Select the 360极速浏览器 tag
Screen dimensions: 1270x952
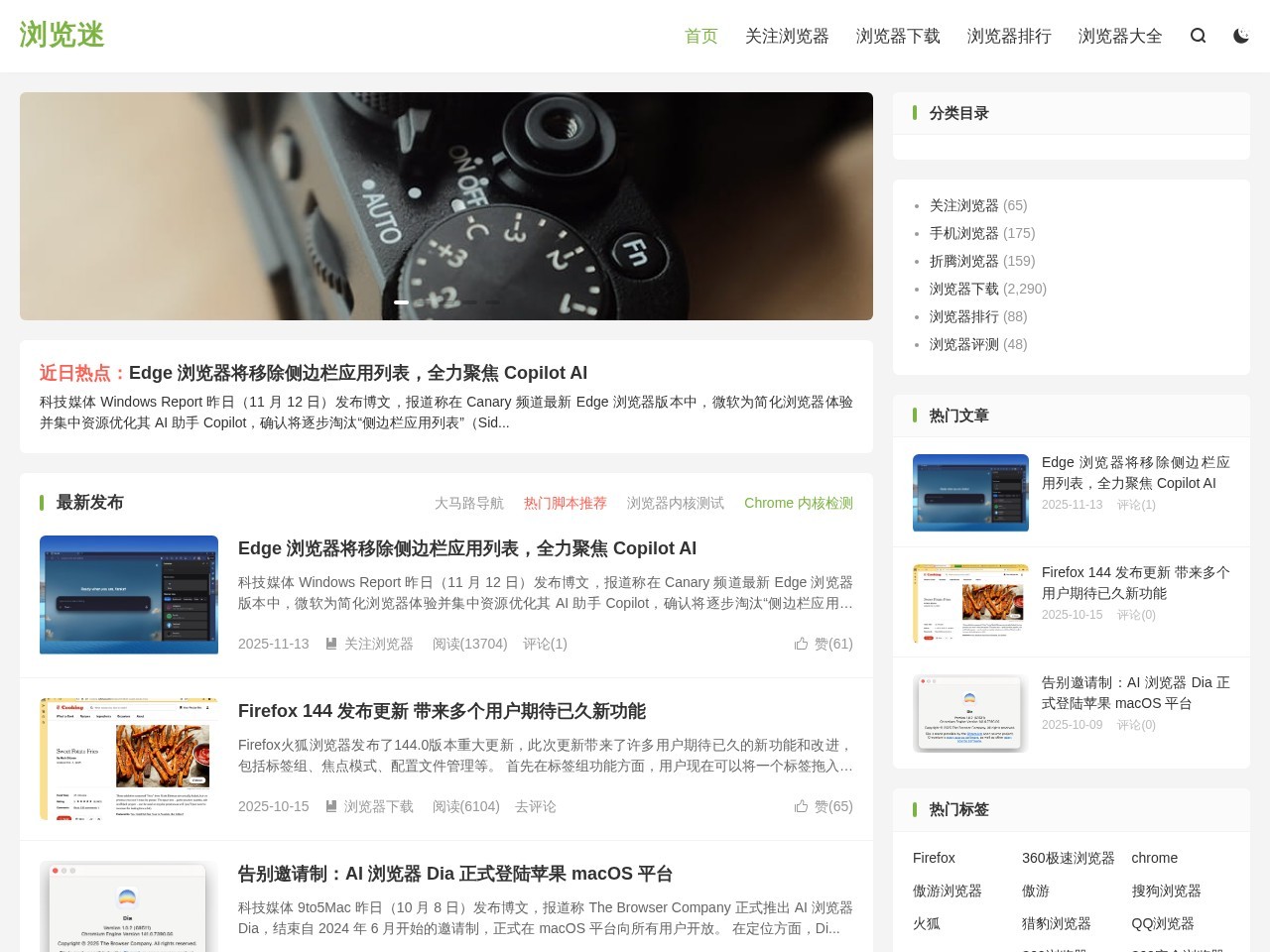[x=1069, y=858]
